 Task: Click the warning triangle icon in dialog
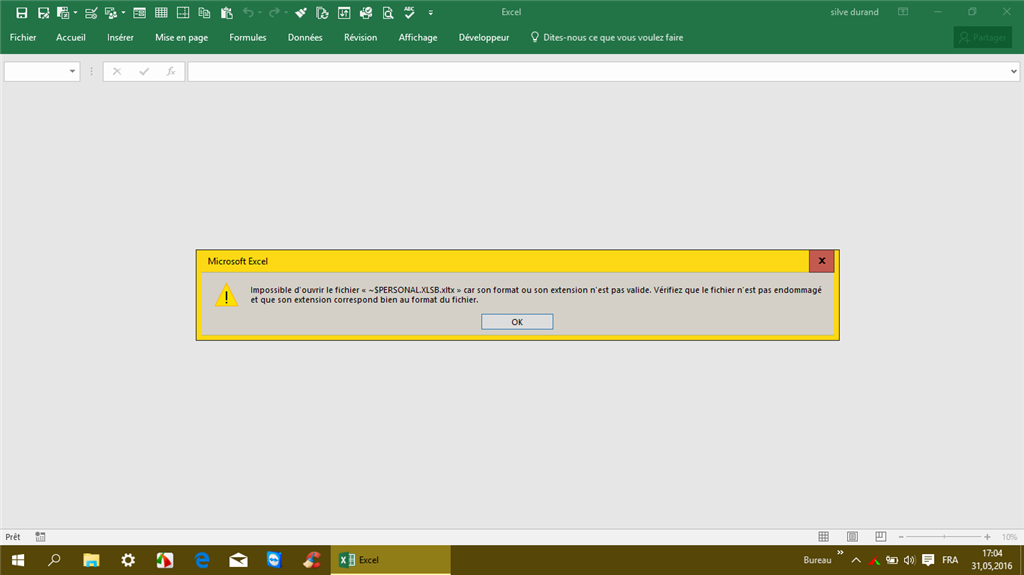pyautogui.click(x=227, y=295)
